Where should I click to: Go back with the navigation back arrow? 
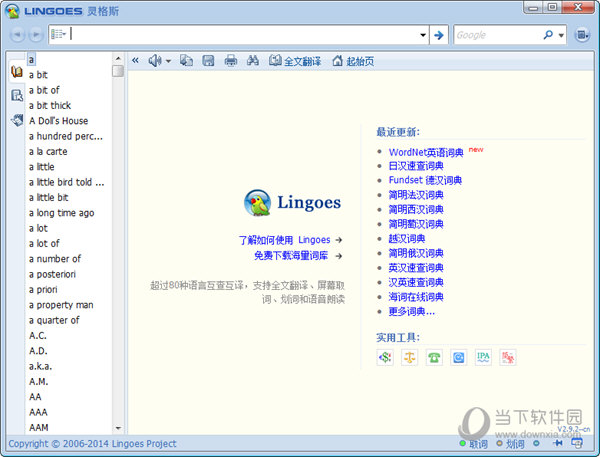[x=17, y=35]
